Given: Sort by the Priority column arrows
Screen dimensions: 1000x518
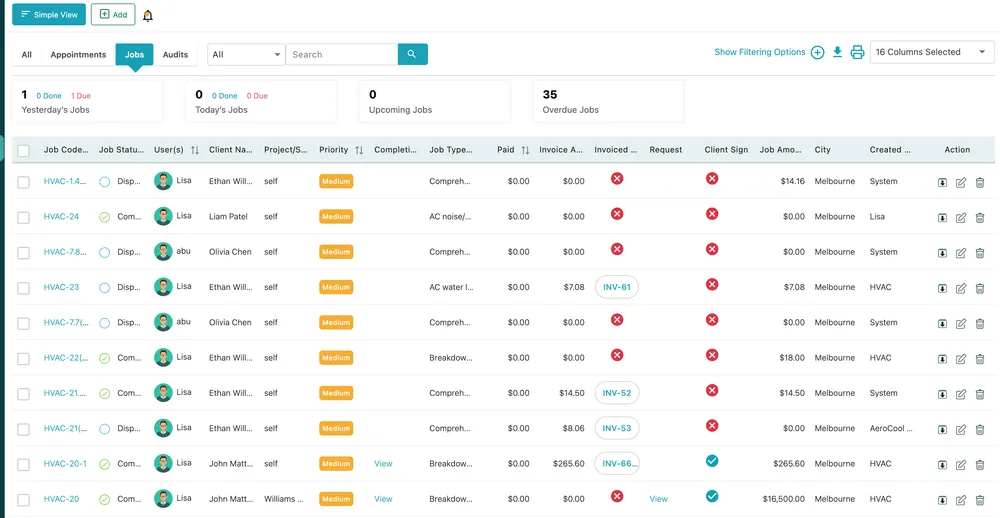Looking at the screenshot, I should tap(359, 150).
